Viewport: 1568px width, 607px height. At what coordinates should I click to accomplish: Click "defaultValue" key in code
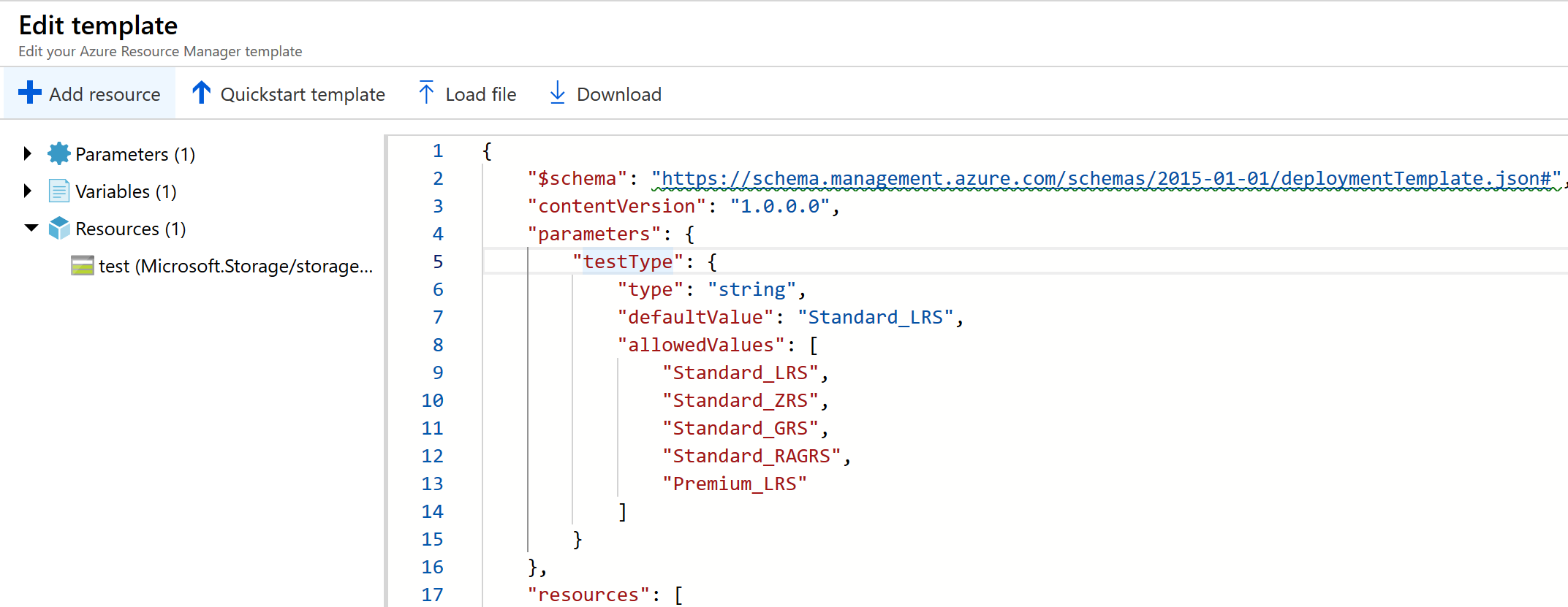695,317
